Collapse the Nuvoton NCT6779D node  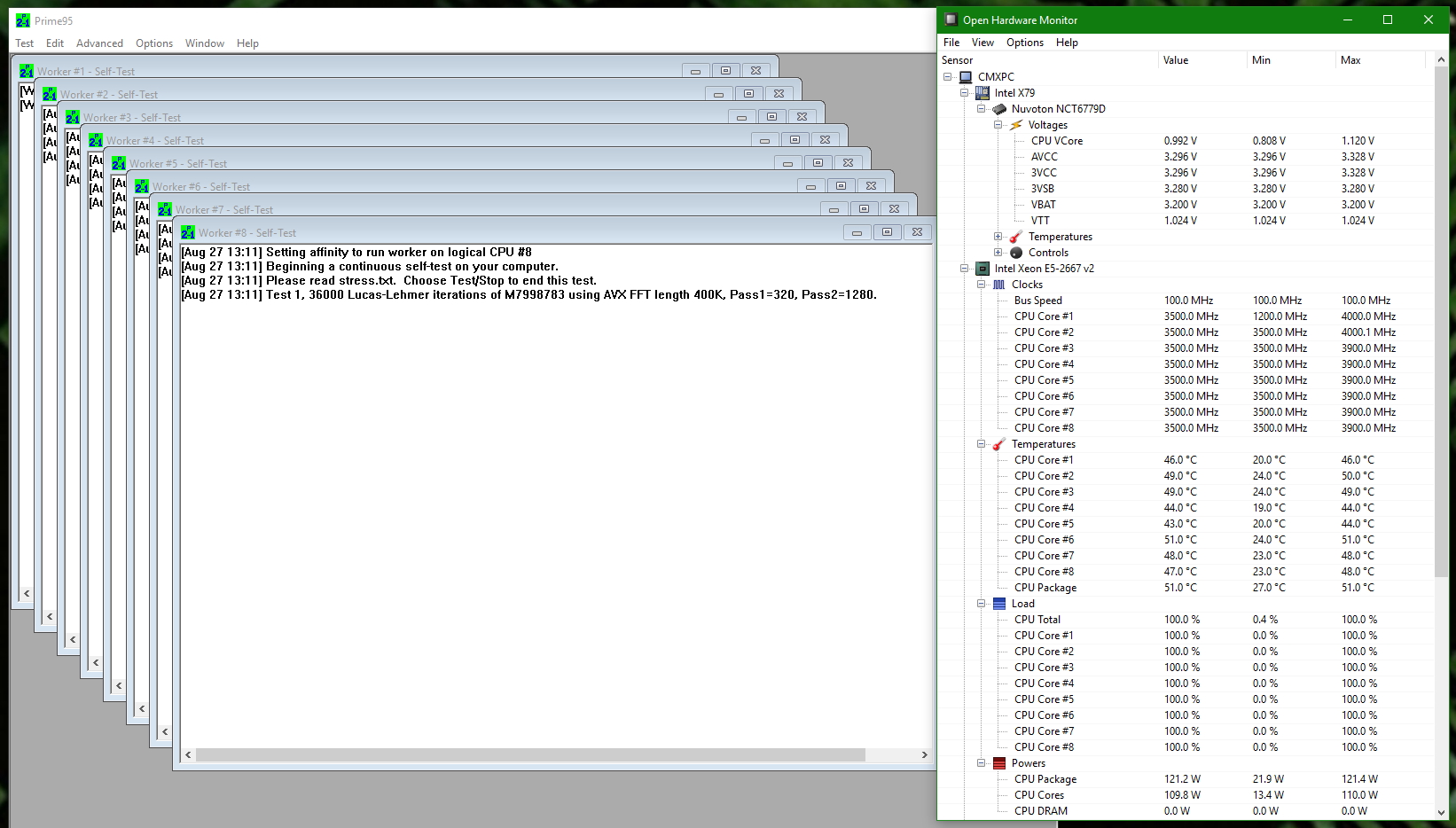[982, 109]
